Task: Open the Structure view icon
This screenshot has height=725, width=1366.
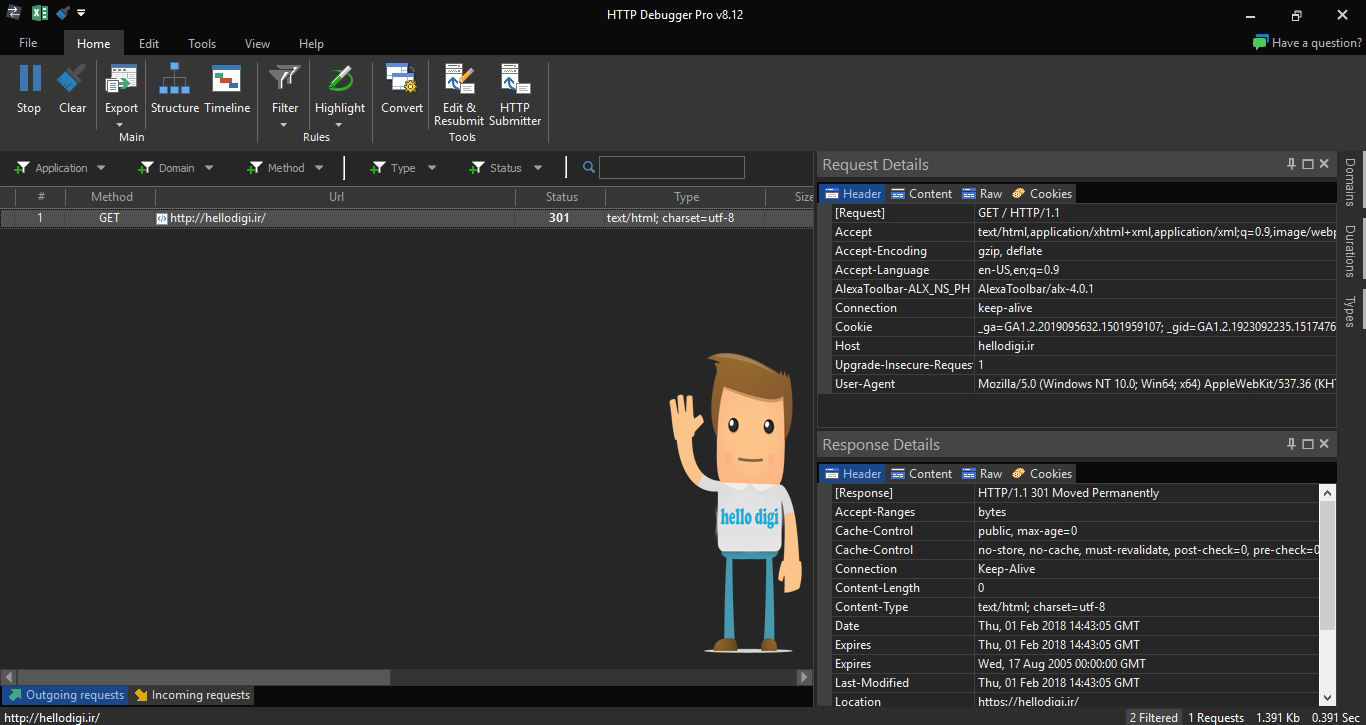Action: coord(174,80)
